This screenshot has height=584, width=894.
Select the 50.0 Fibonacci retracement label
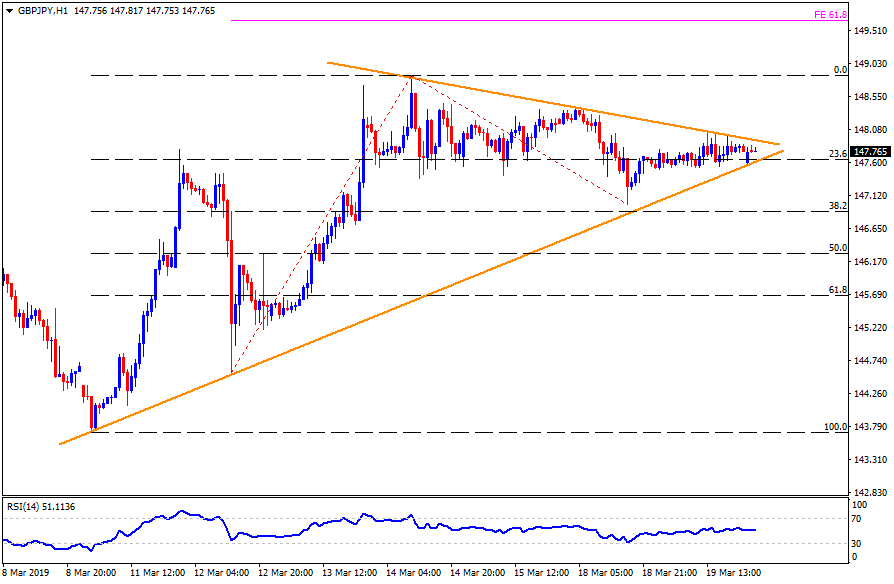coord(837,247)
